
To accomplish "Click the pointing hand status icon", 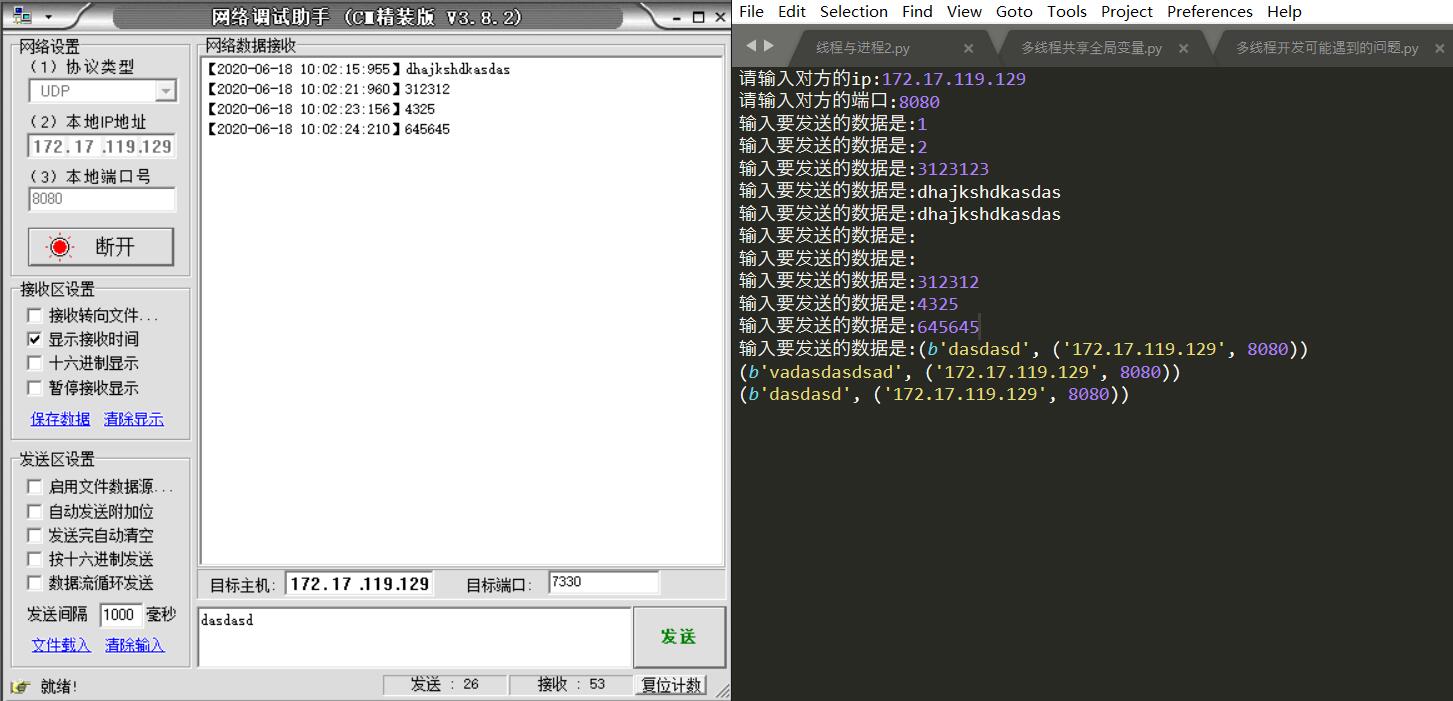I will pyautogui.click(x=20, y=686).
